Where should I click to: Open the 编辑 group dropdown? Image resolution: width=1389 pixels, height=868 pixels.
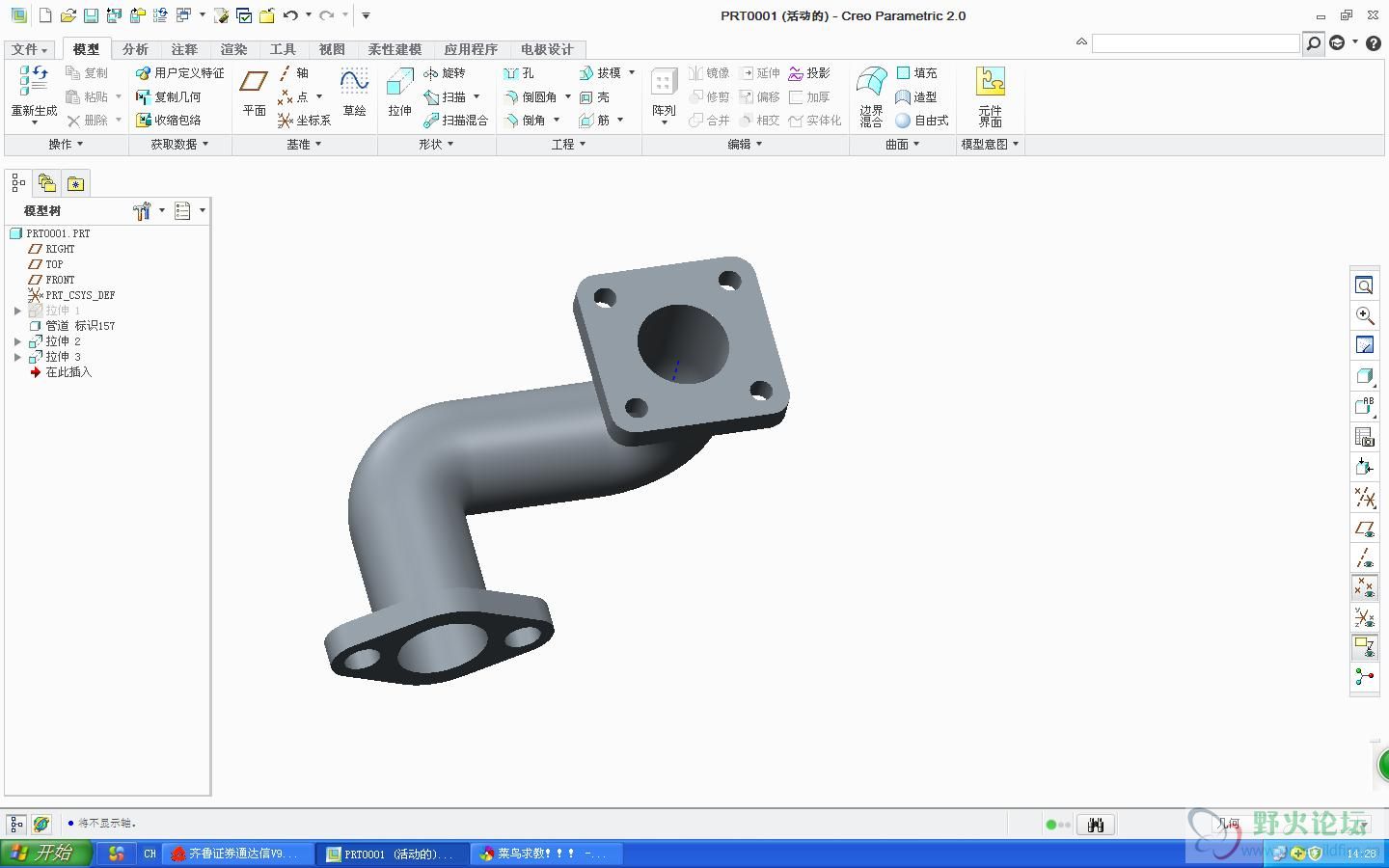745,144
